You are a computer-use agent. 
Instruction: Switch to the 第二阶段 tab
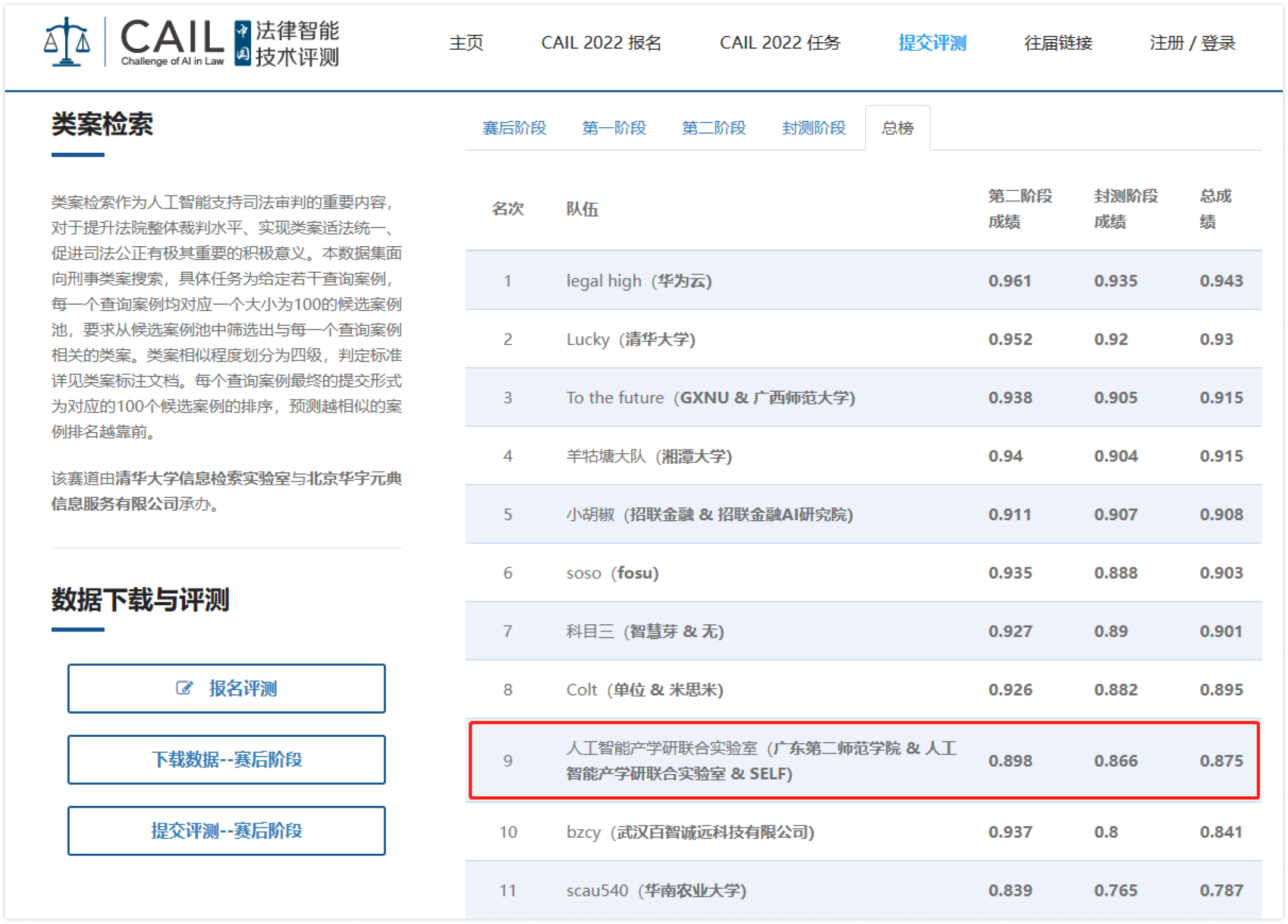click(x=714, y=128)
